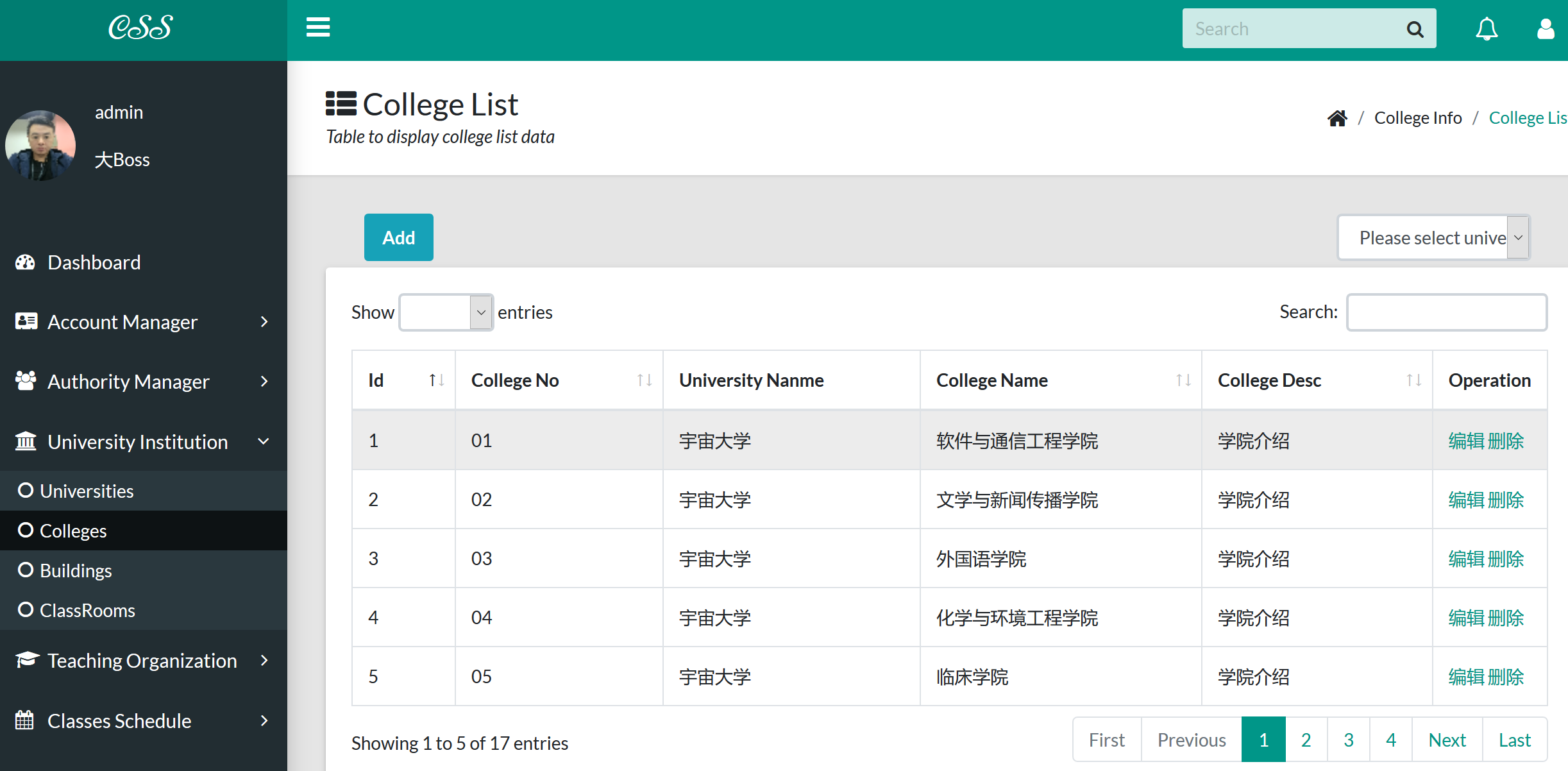1568x771 pixels.
Task: Click the CSS logo
Action: [x=140, y=28]
